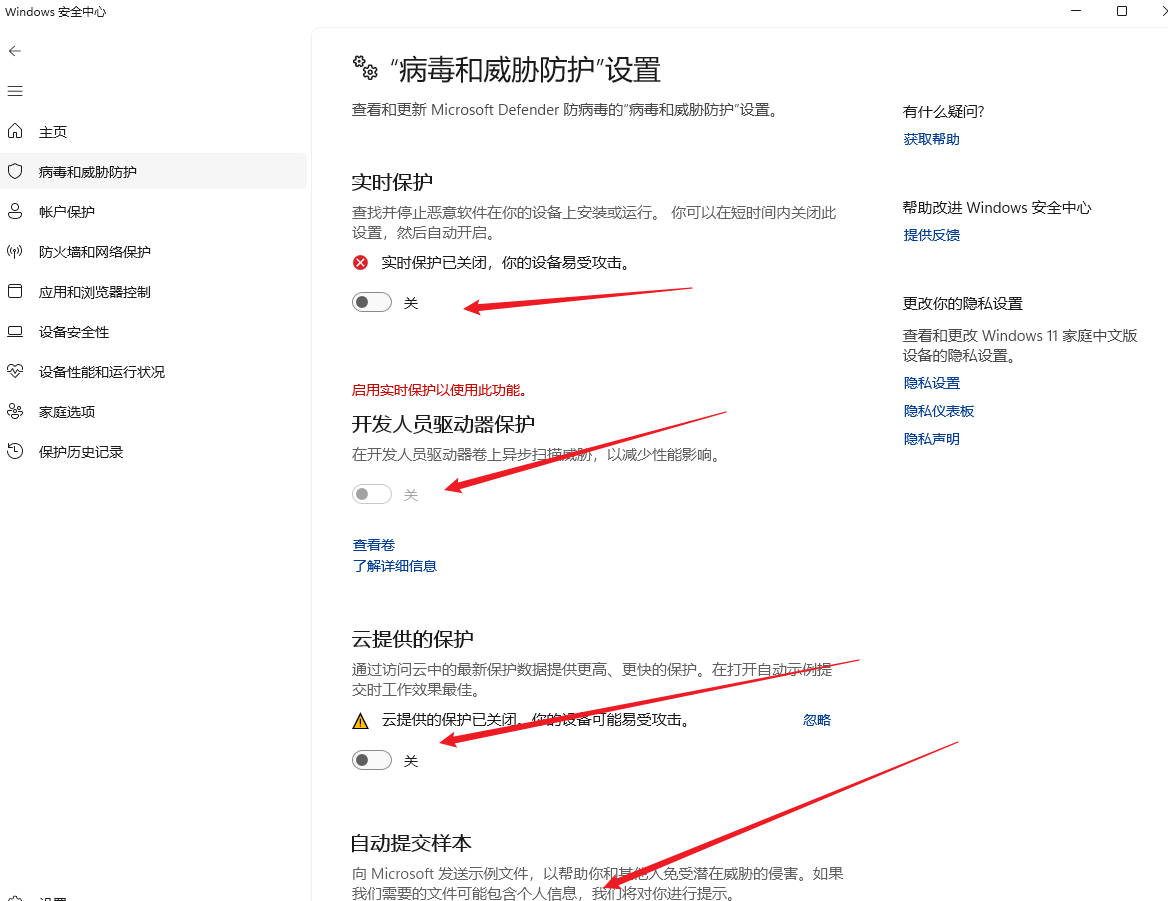This screenshot has width=1168, height=901.
Task: Dismiss the cloud warning with 忽略
Action: point(816,720)
